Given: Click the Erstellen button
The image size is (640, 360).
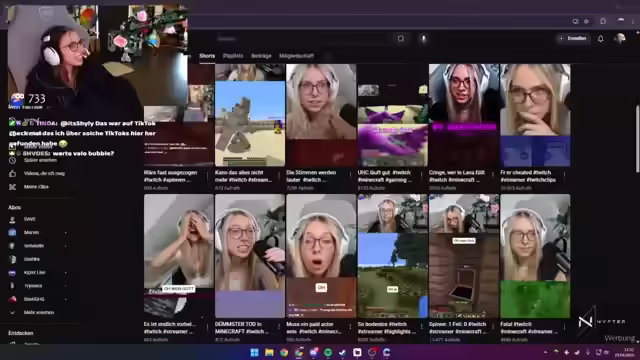Looking at the screenshot, I should 573,38.
